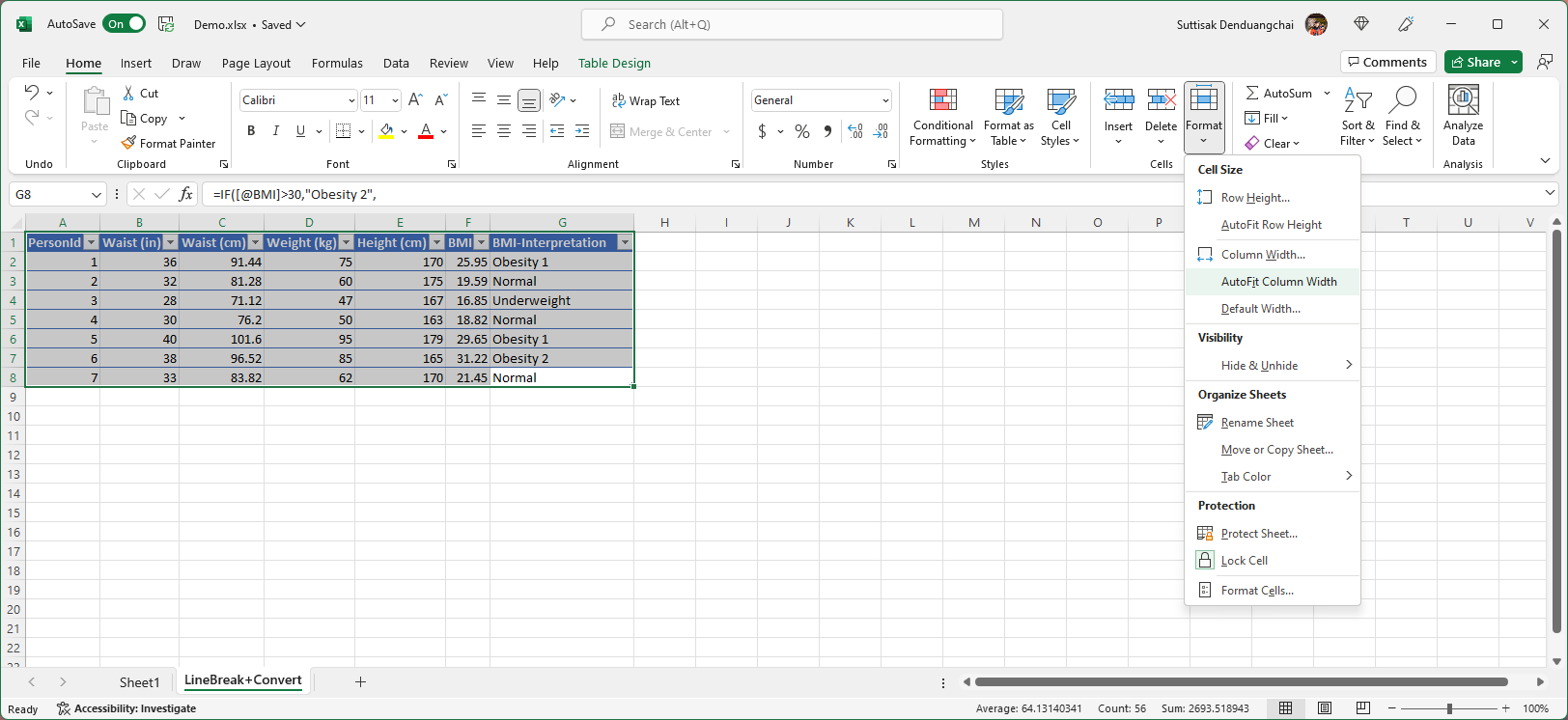Choose AutoFit Column Width
This screenshot has width=1568, height=720.
pos(1273,282)
